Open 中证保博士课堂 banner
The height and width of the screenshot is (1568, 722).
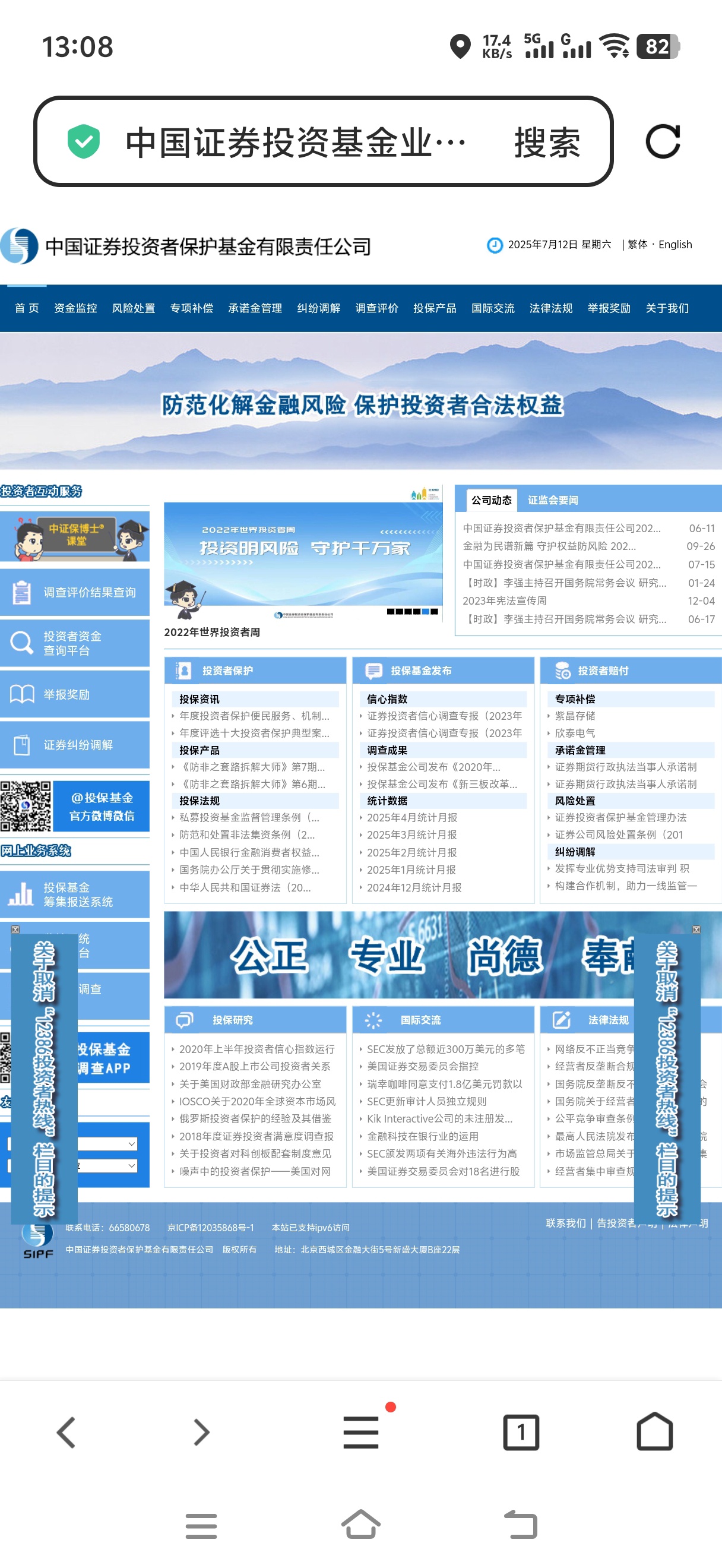[75, 536]
